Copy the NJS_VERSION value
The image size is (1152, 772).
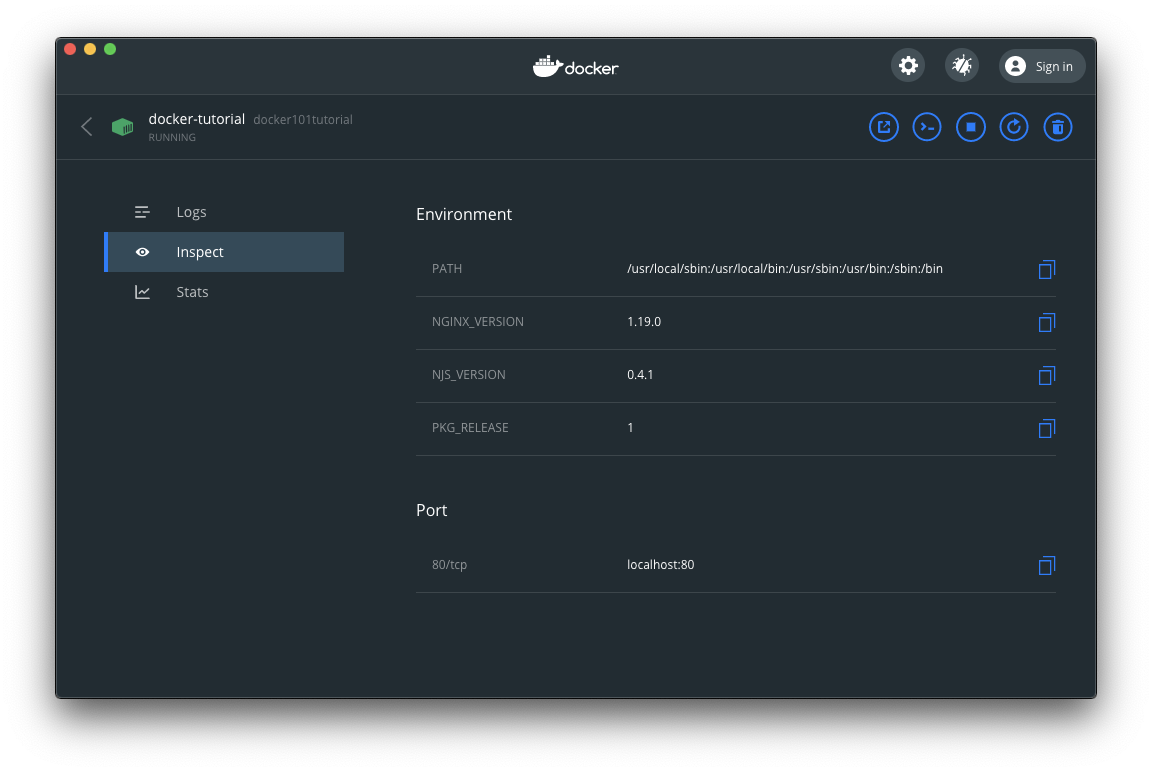[1046, 375]
